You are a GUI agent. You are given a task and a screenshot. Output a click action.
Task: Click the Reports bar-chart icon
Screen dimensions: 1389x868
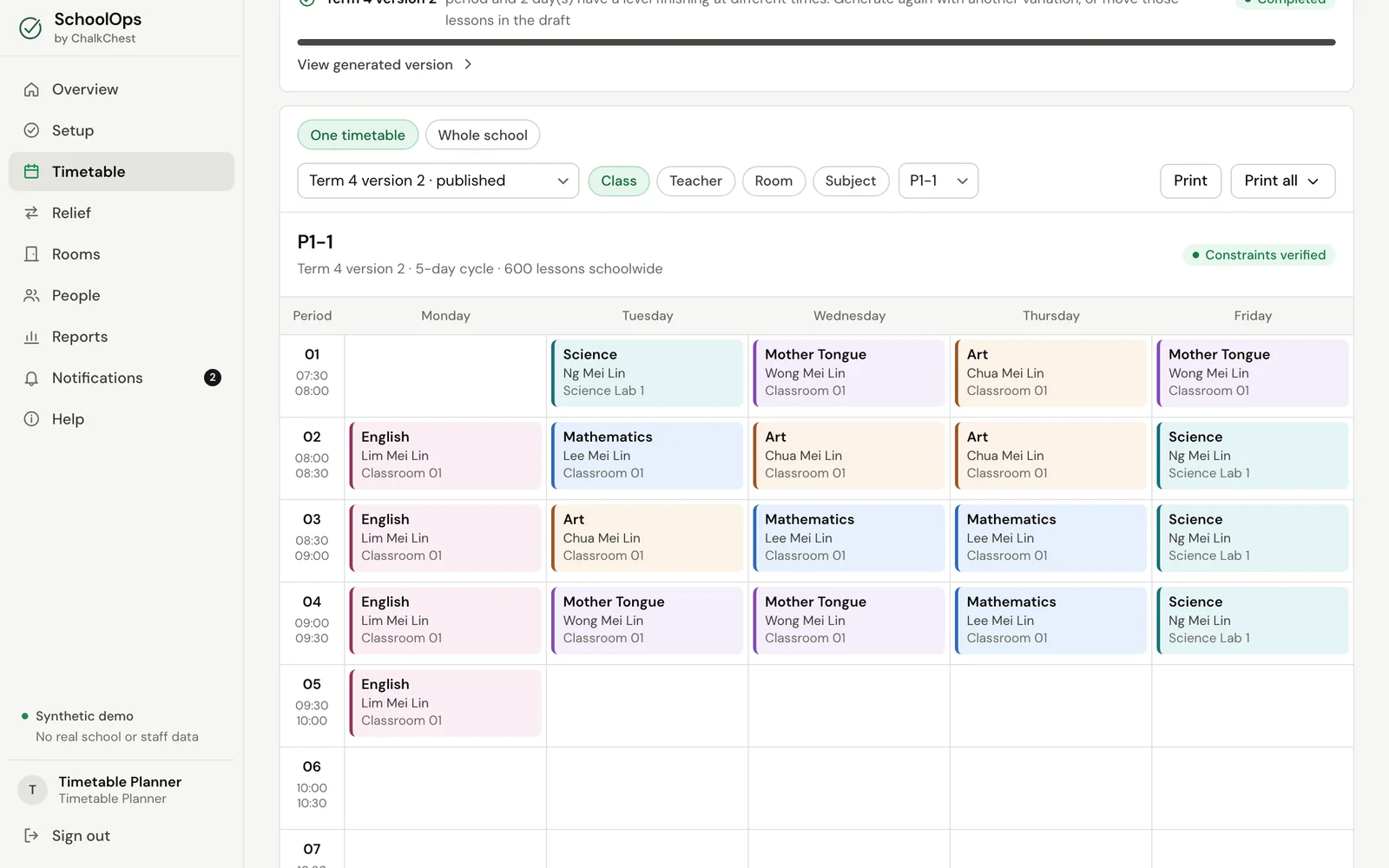pyautogui.click(x=31, y=337)
